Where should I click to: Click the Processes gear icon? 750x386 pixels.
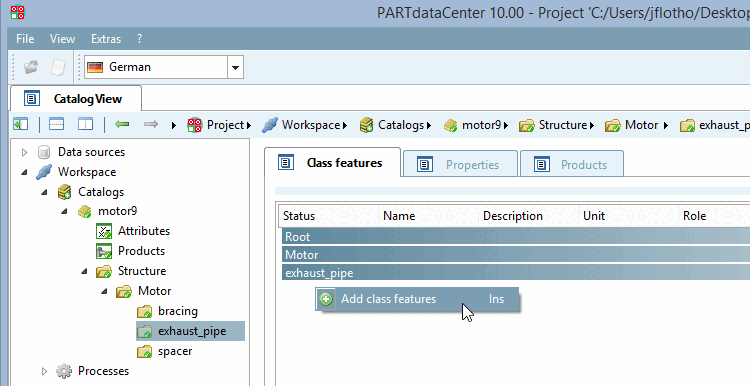64,371
